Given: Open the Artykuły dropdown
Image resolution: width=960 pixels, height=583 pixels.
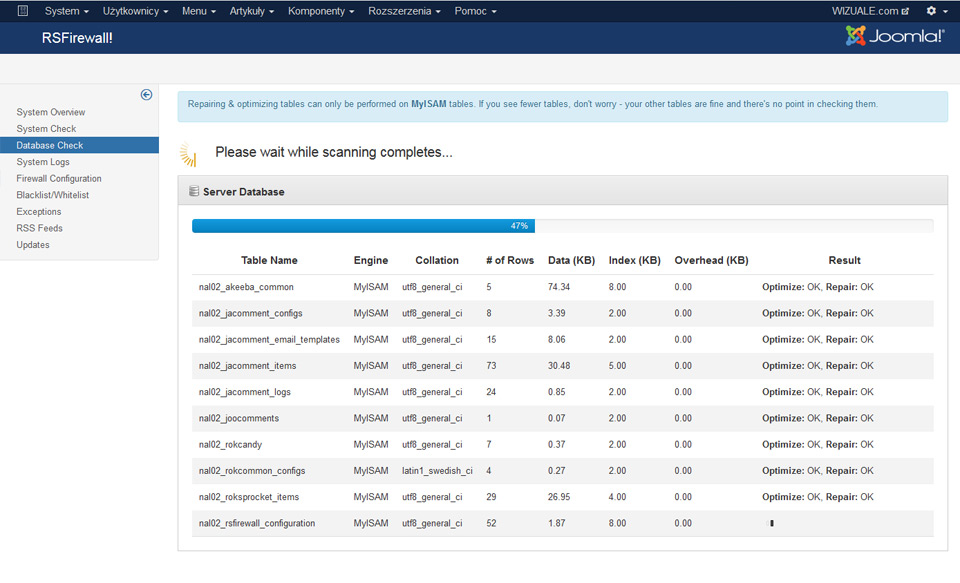Looking at the screenshot, I should tap(252, 11).
